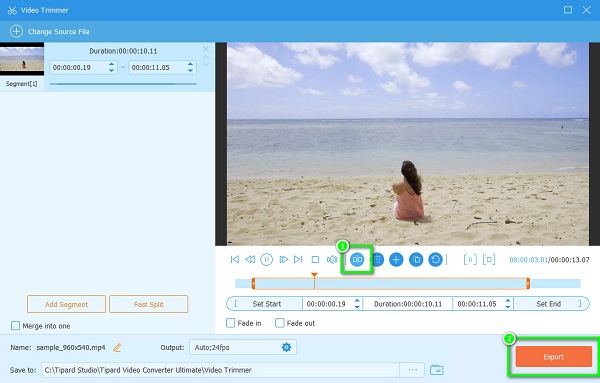600x383 pixels.
Task: Click the Segment[1] progress bar line
Action: pyautogui.click(x=123, y=84)
